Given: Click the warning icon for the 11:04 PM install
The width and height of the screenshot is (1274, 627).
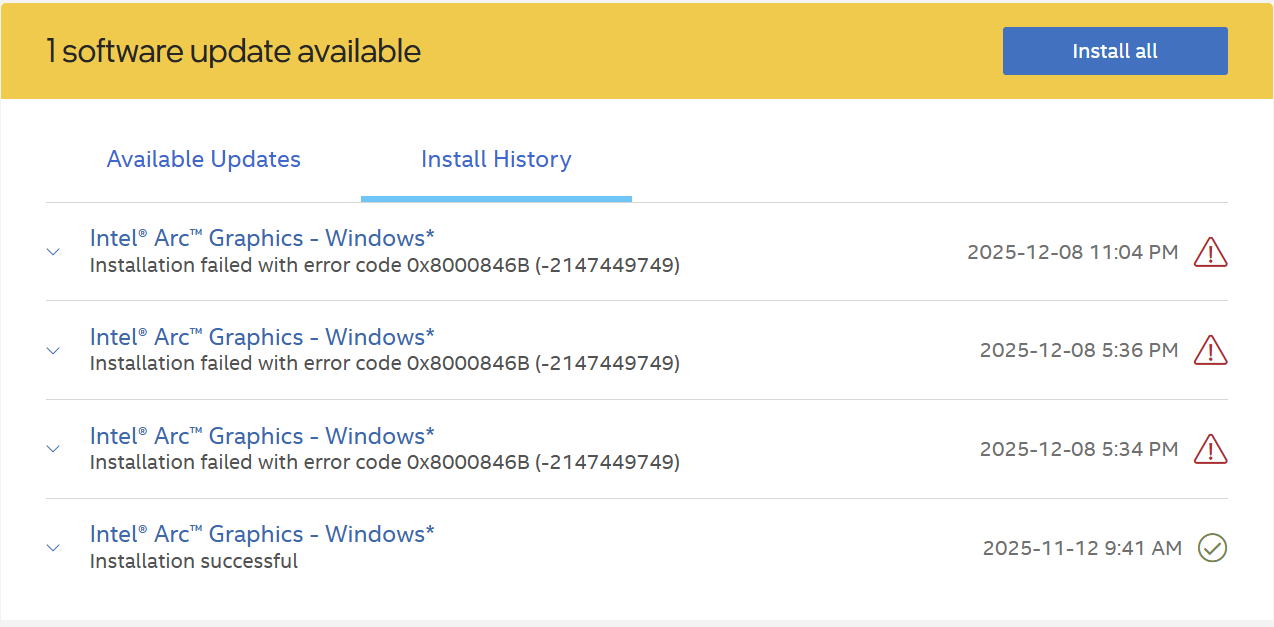Looking at the screenshot, I should 1210,252.
